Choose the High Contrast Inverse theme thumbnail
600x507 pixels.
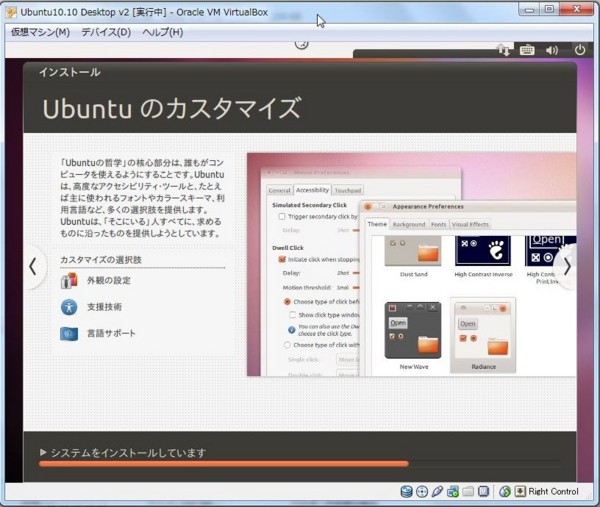tap(483, 251)
